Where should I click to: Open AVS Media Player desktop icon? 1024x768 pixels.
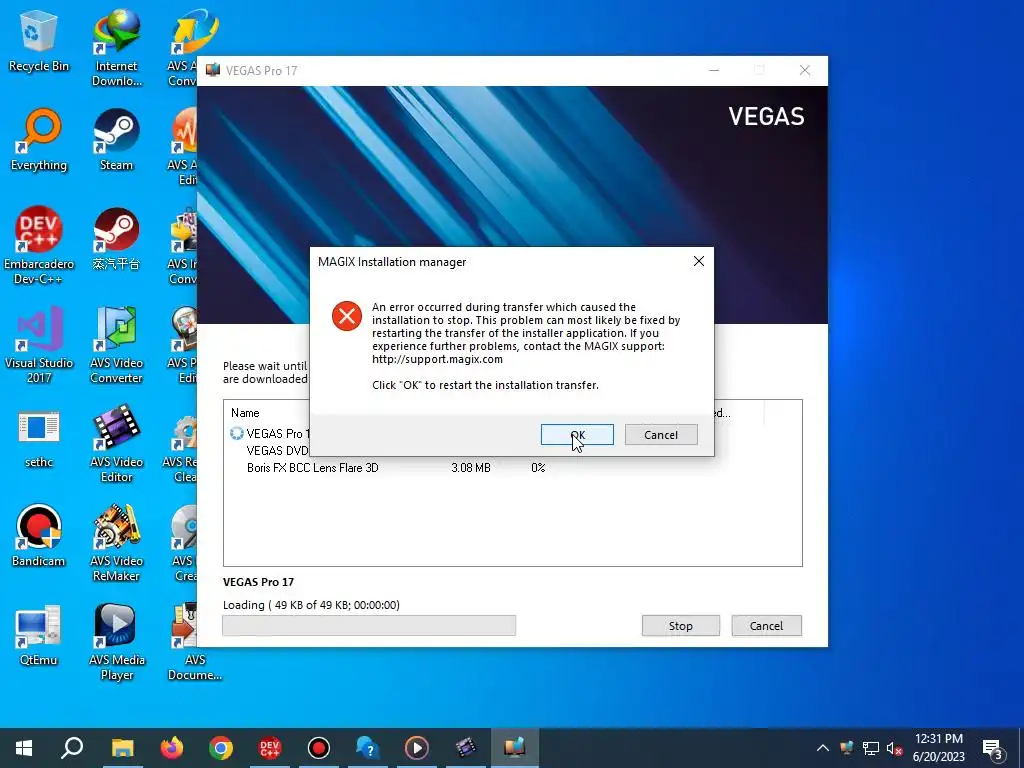pos(116,643)
